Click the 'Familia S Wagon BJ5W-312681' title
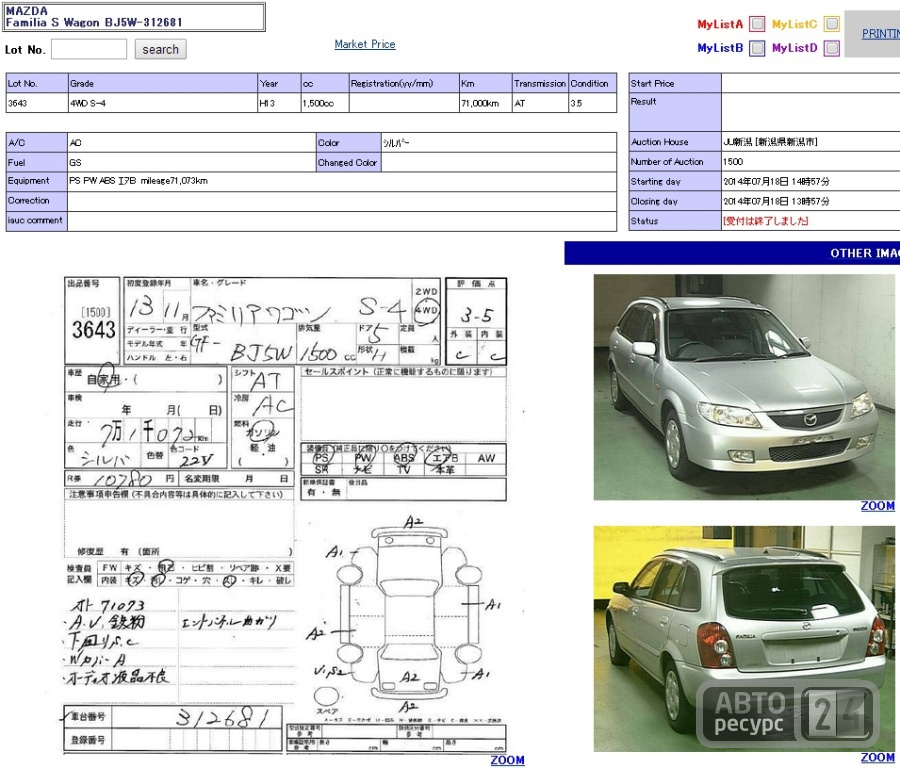This screenshot has height=768, width=900. tap(94, 22)
